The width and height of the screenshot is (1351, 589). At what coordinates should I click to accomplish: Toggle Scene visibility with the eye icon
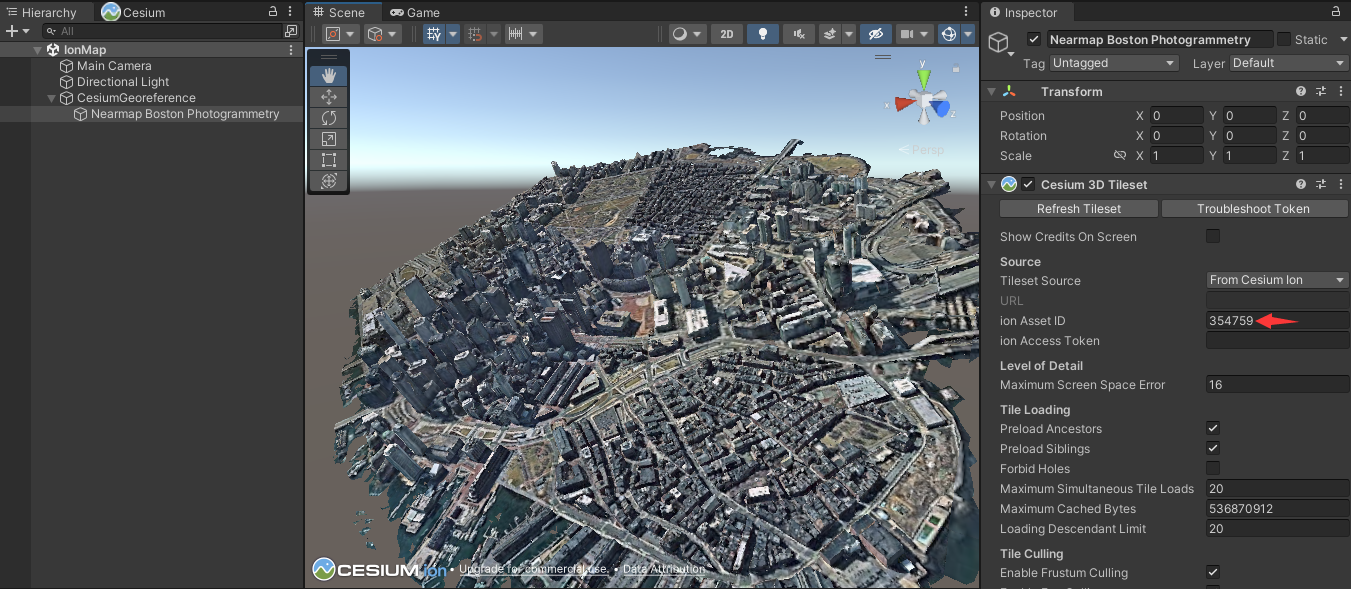point(876,33)
